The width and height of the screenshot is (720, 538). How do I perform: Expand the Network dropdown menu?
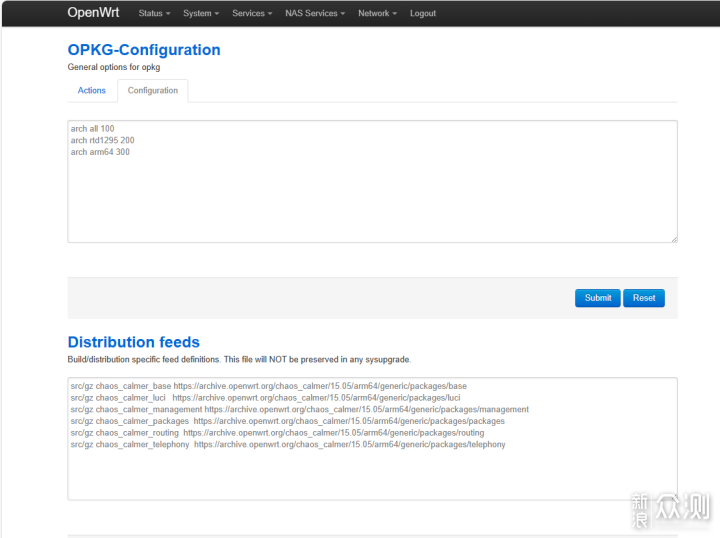click(x=377, y=13)
